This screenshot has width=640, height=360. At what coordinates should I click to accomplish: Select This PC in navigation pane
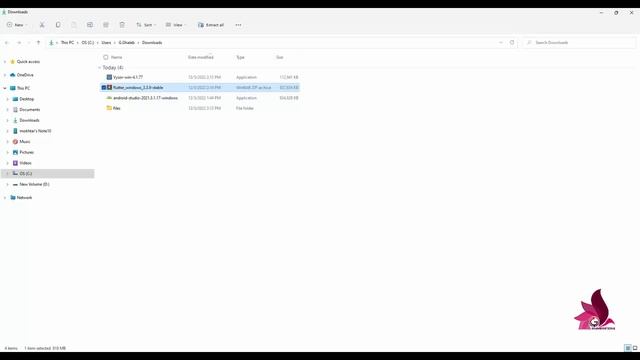(23, 88)
